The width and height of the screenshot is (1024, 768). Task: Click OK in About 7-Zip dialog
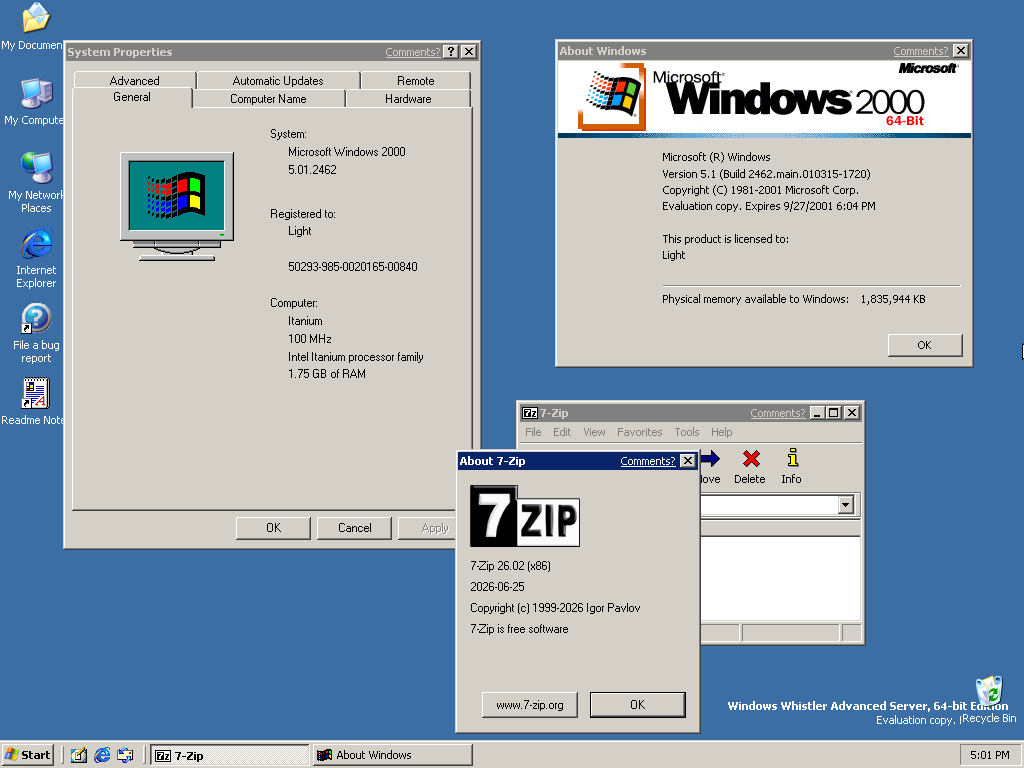pos(638,705)
